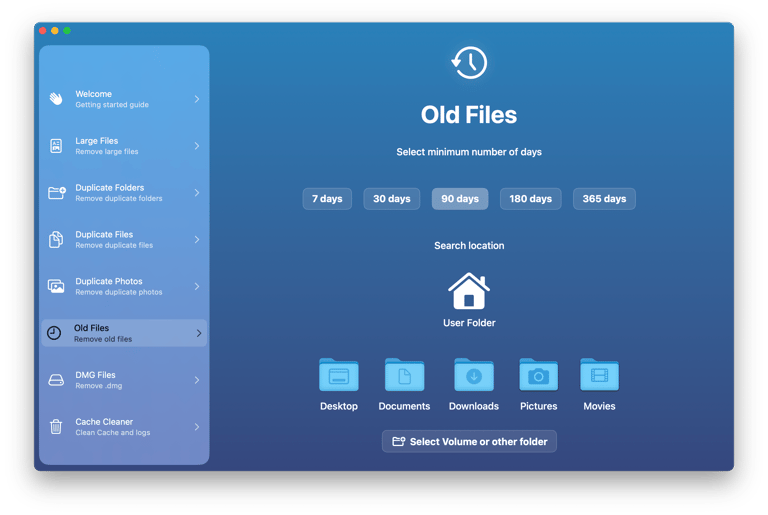Click the Downloads folder label
Image resolution: width=768 pixels, height=515 pixels.
474,406
